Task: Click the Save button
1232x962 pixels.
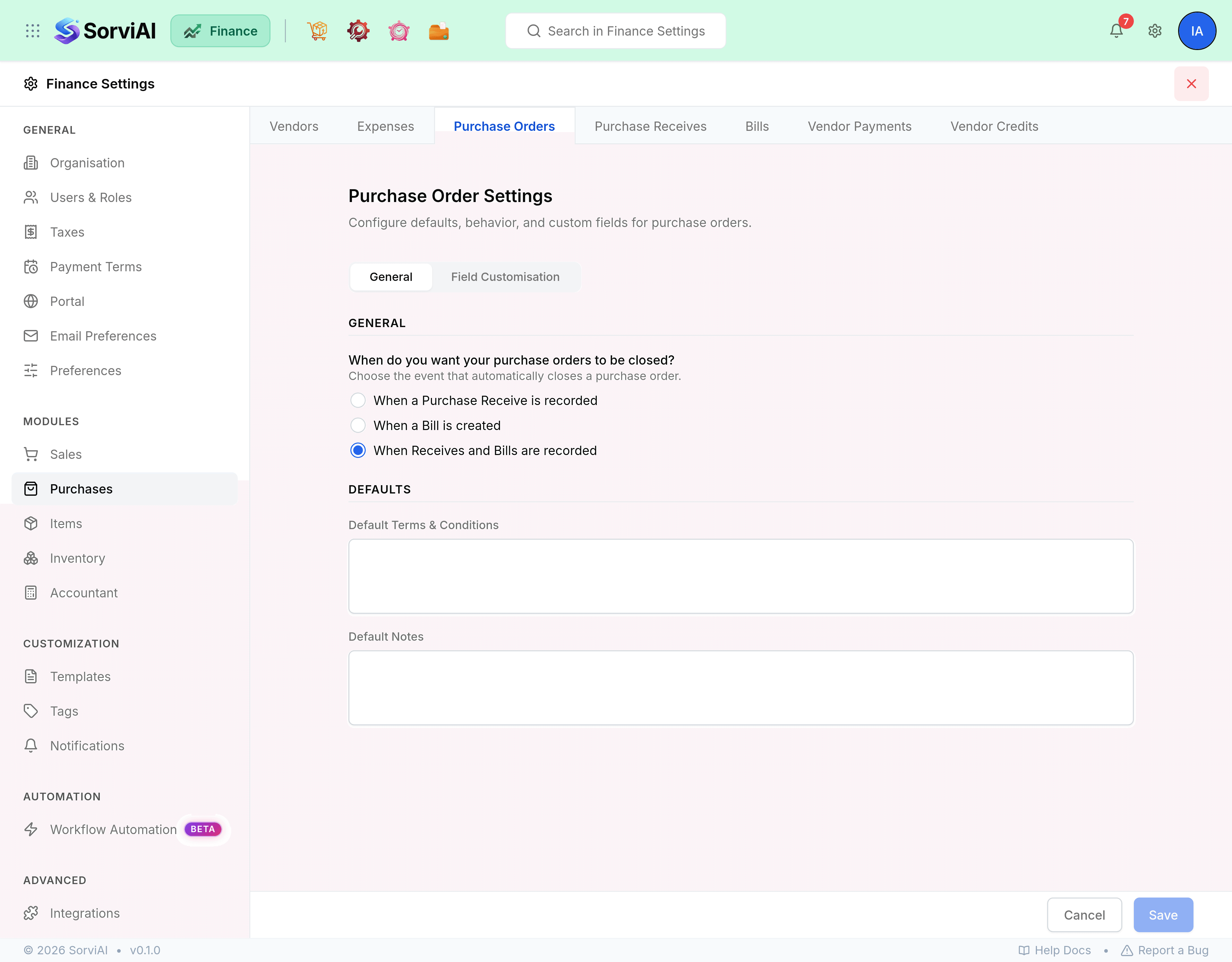Action: (1163, 915)
